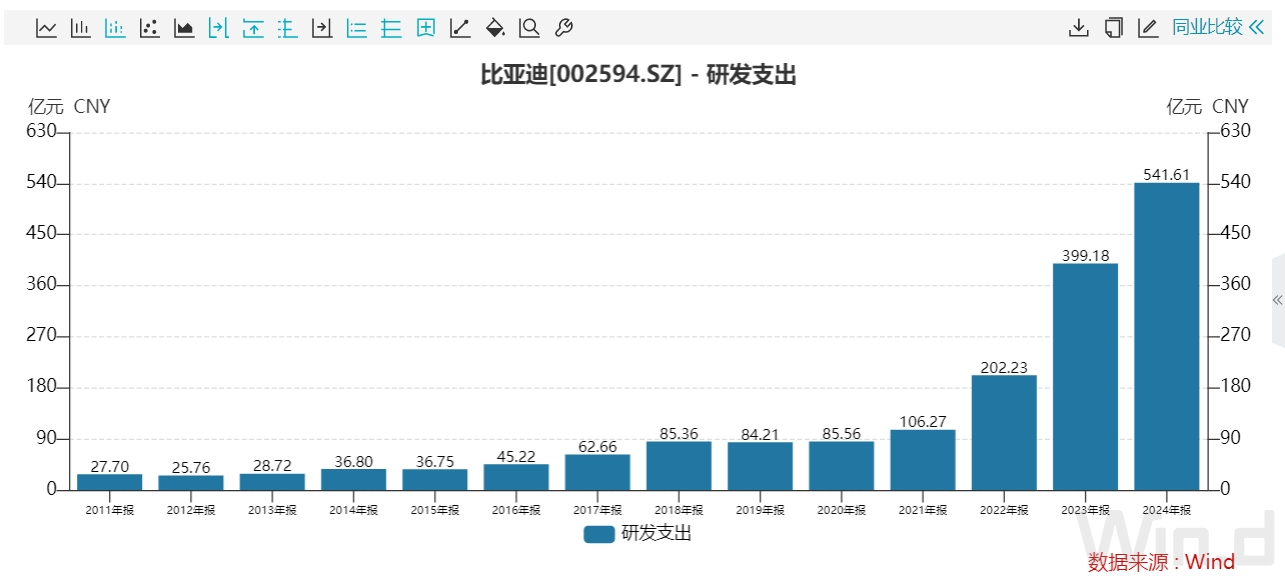
Task: Click the 2018年报 bar
Action: [679, 466]
